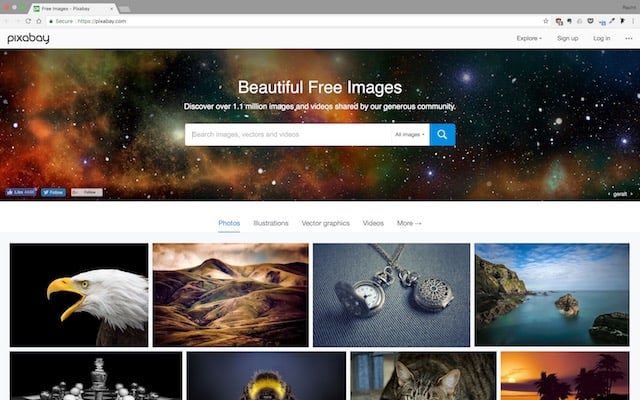The width and height of the screenshot is (640, 400).
Task: Focus the search images input field
Action: pyautogui.click(x=287, y=134)
